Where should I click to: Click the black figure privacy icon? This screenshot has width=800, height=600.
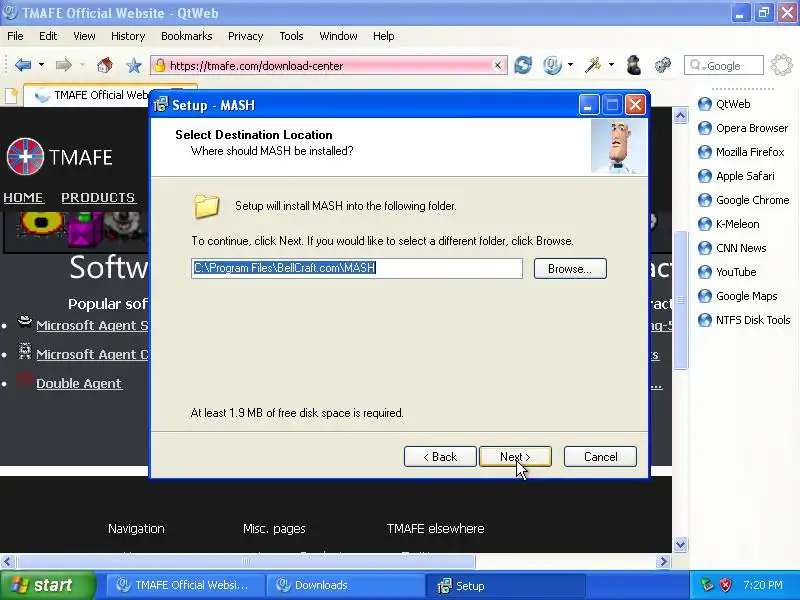click(633, 65)
